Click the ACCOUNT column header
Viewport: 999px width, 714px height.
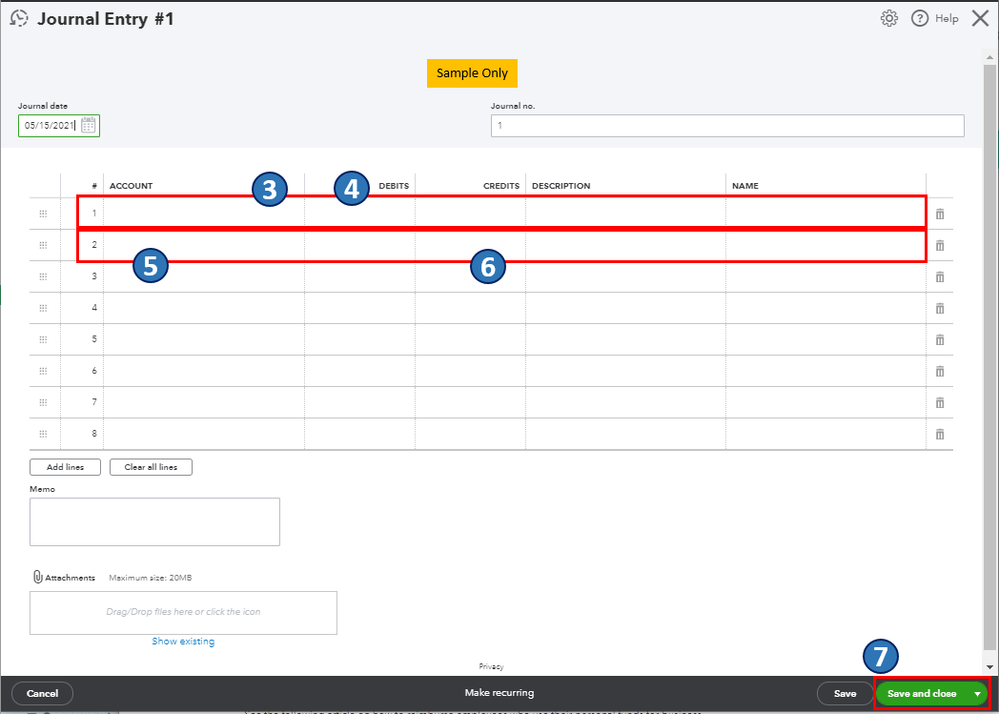(131, 186)
